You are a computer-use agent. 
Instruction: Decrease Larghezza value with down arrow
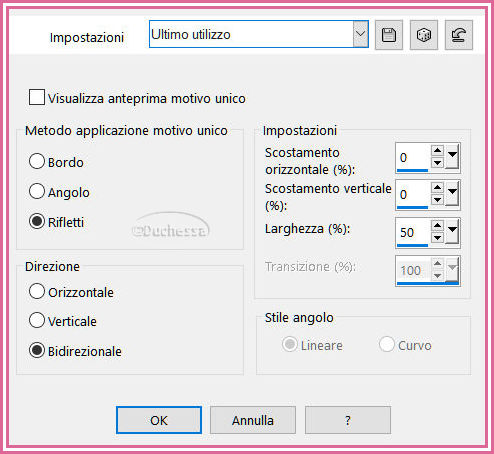click(437, 238)
